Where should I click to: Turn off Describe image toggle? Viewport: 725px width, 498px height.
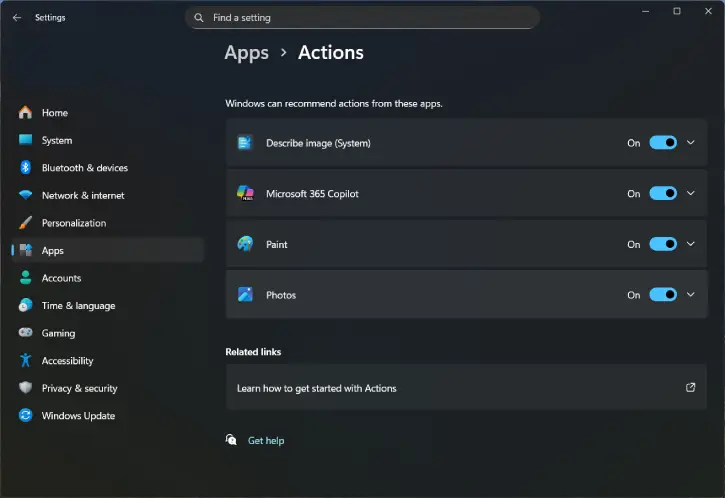point(663,142)
